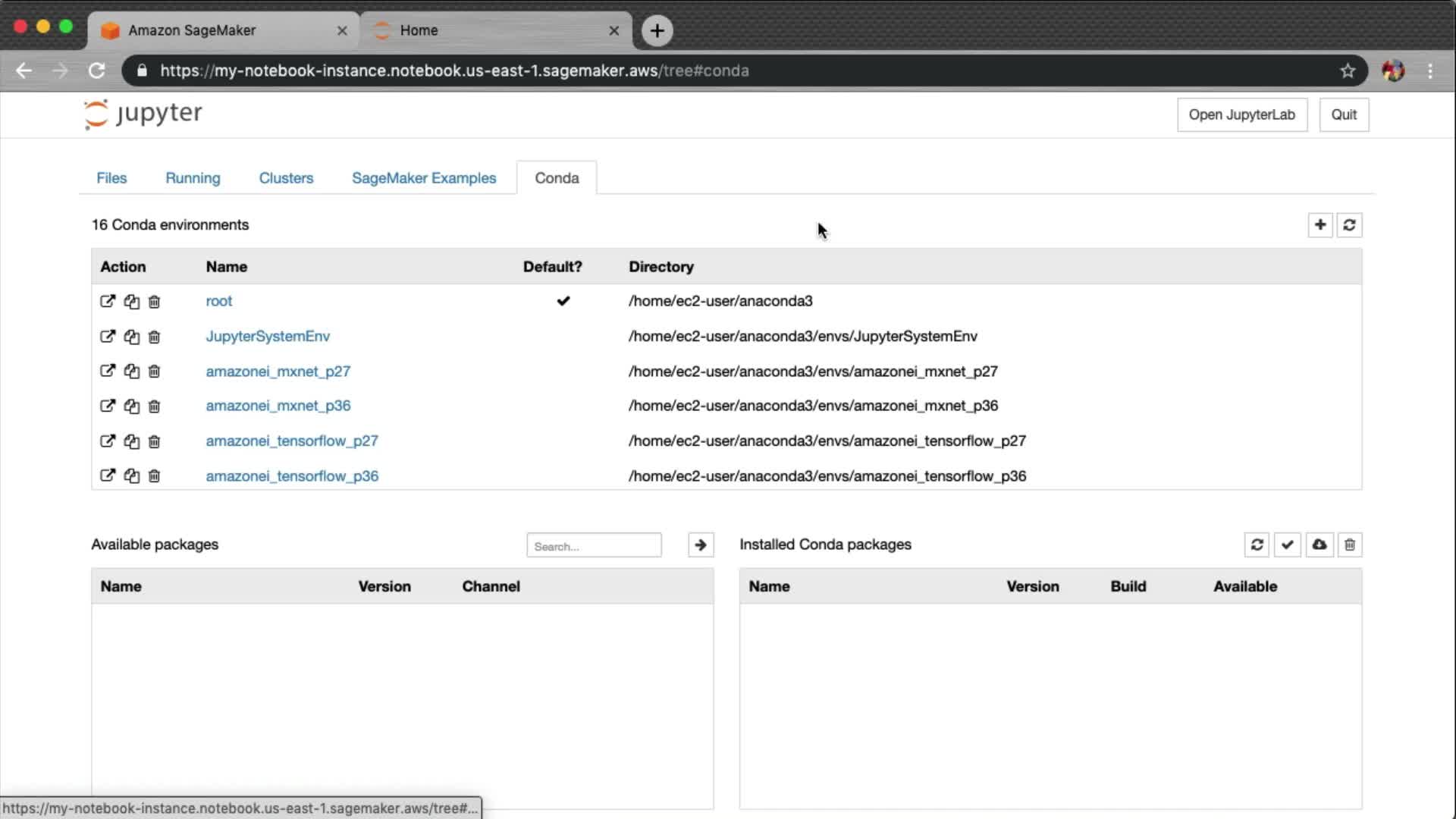
Task: Clone the amazonei_tensorflow_p36 environment
Action: click(131, 476)
